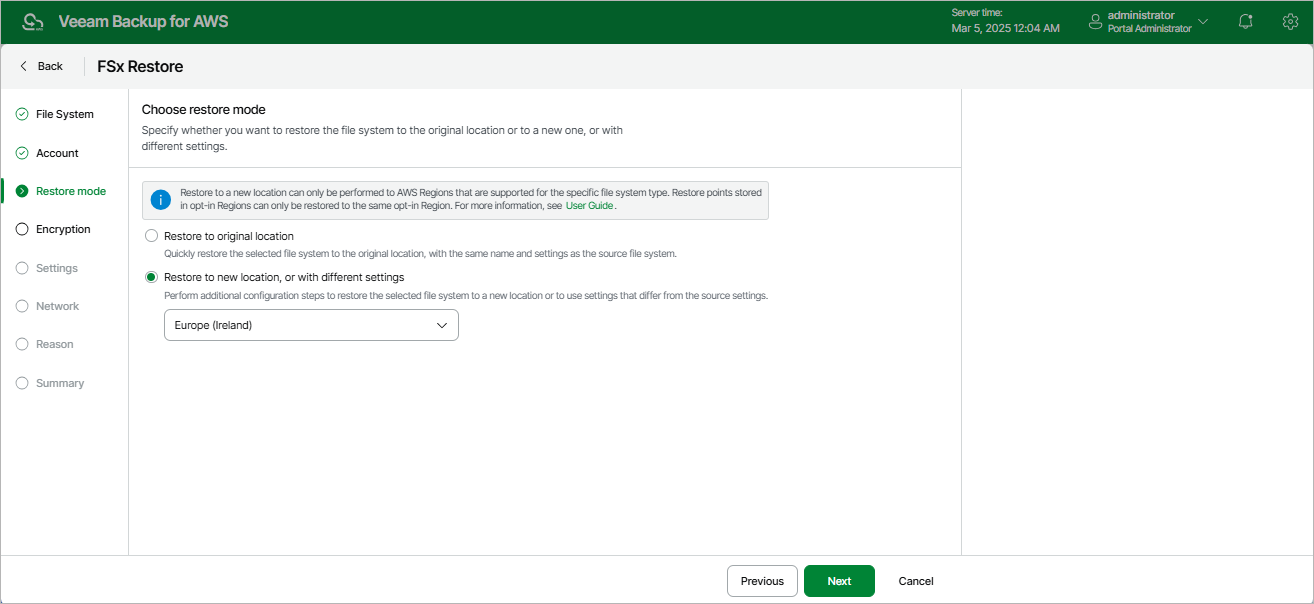Click the Restore mode current step icon
This screenshot has height=604, width=1314.
click(x=22, y=191)
